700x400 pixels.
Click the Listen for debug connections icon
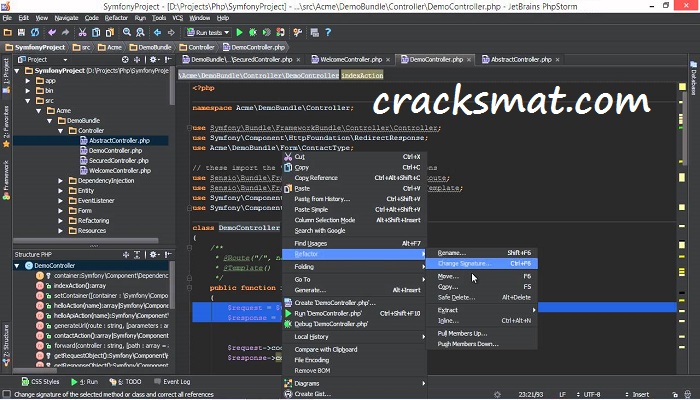pos(280,32)
